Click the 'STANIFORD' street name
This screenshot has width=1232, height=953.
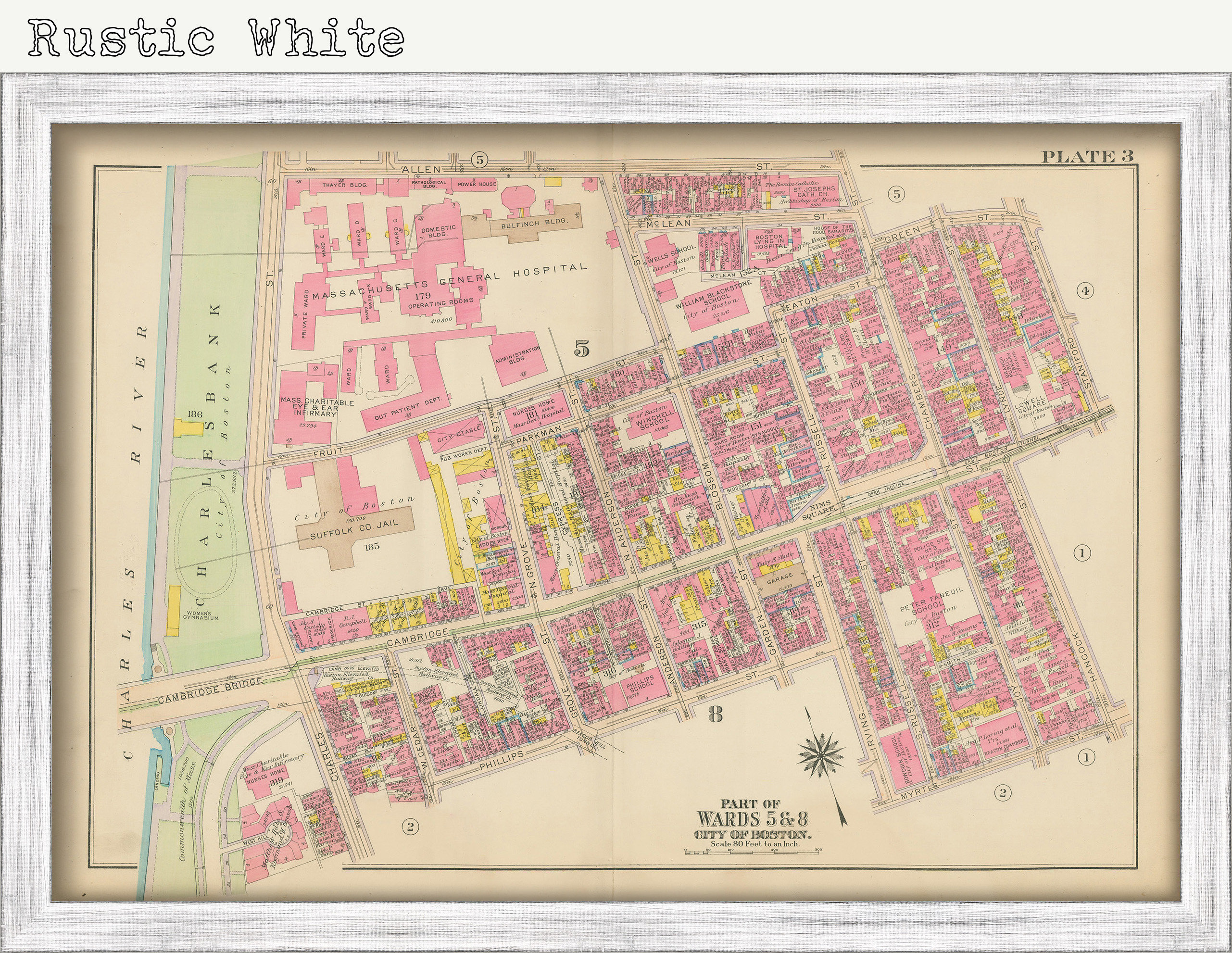pos(1081,363)
